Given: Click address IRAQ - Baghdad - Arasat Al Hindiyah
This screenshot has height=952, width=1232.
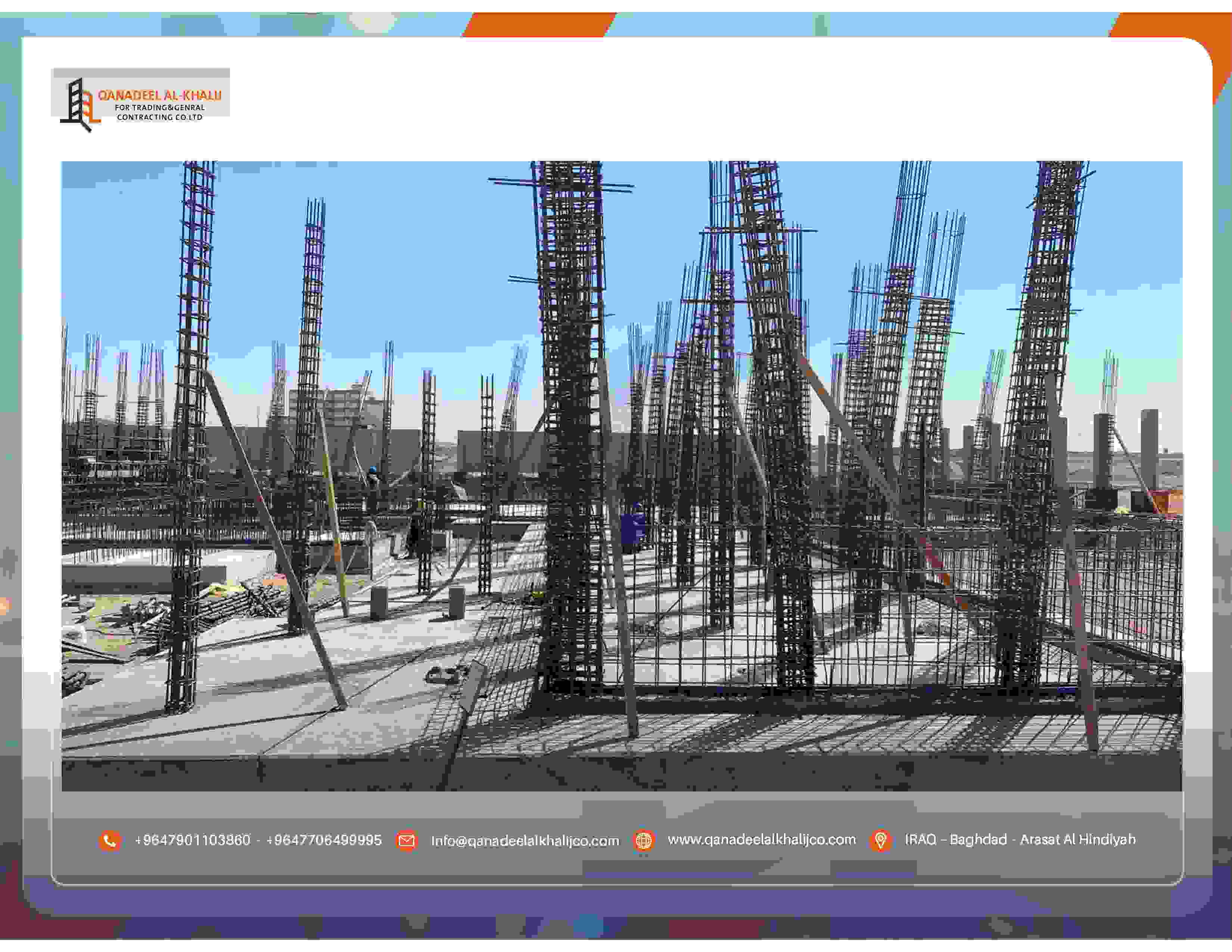Looking at the screenshot, I should point(1020,840).
